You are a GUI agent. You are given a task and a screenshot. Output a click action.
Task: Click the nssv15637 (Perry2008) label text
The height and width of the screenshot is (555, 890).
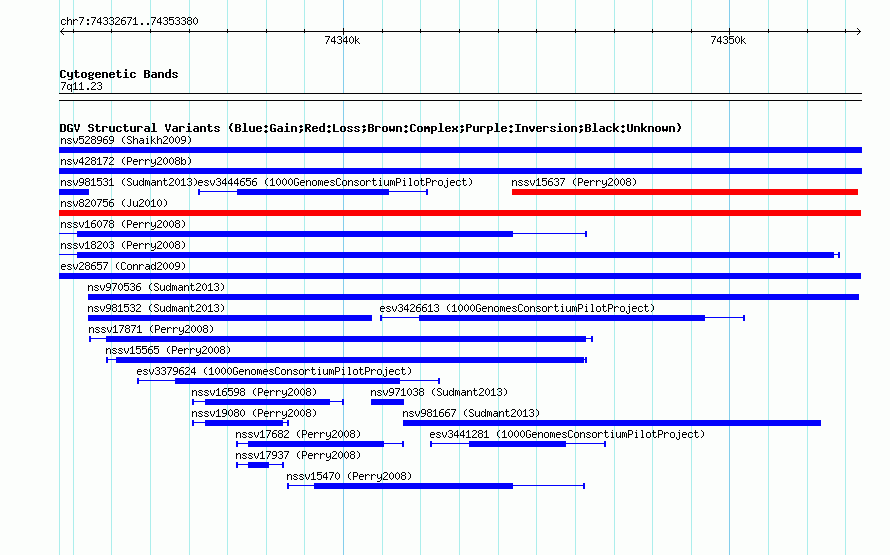tap(574, 182)
